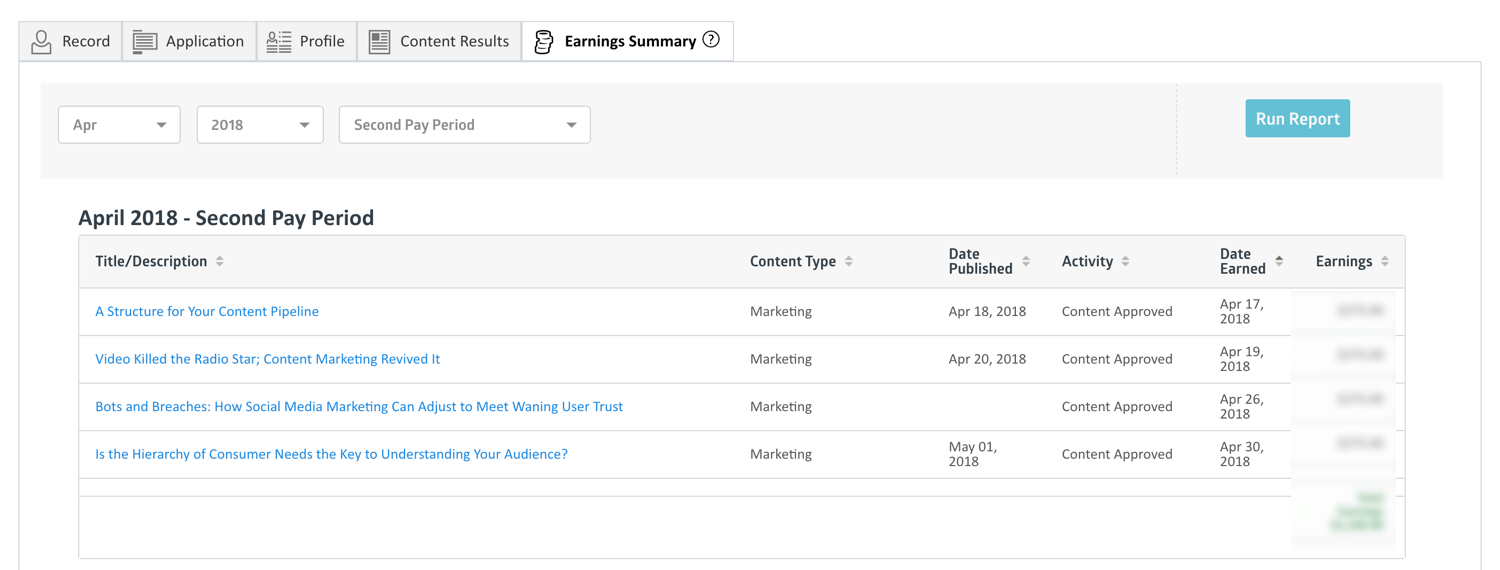Sort by Title/Description arrows
1500x570 pixels.
click(220, 261)
